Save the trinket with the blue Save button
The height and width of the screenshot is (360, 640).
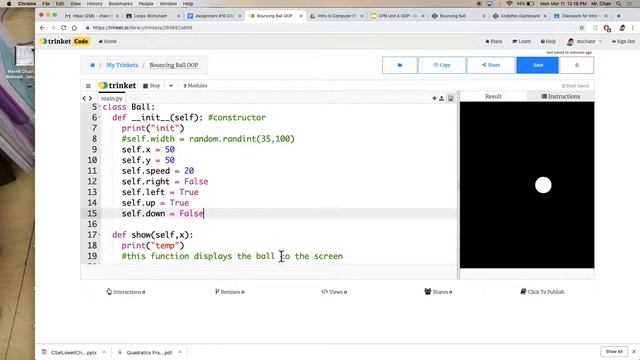click(537, 65)
